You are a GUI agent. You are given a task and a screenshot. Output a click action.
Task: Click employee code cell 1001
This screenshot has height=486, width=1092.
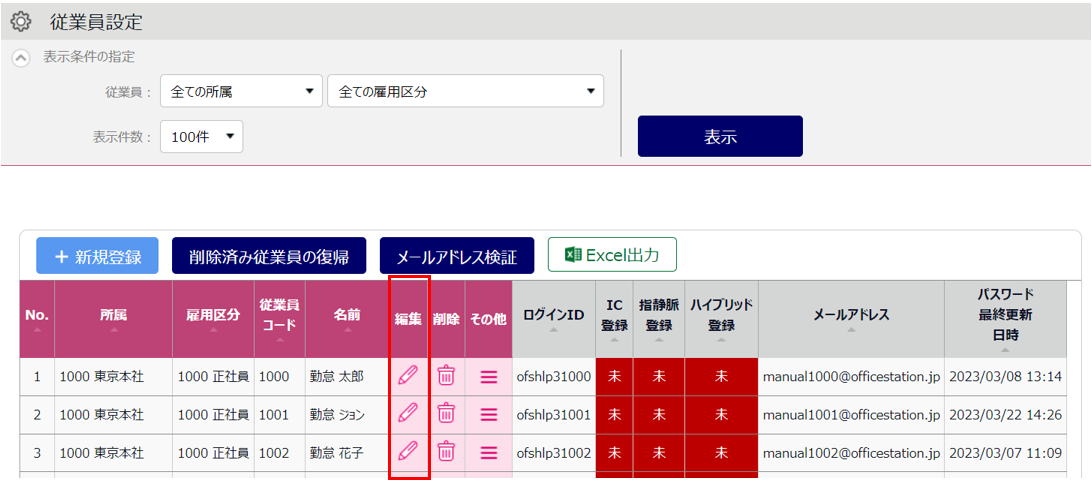pyautogui.click(x=279, y=414)
